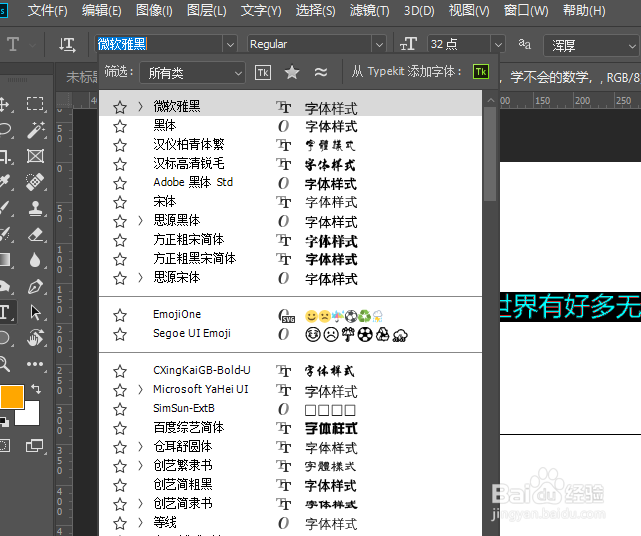Open the 32 点 font size dropdown

[x=498, y=44]
